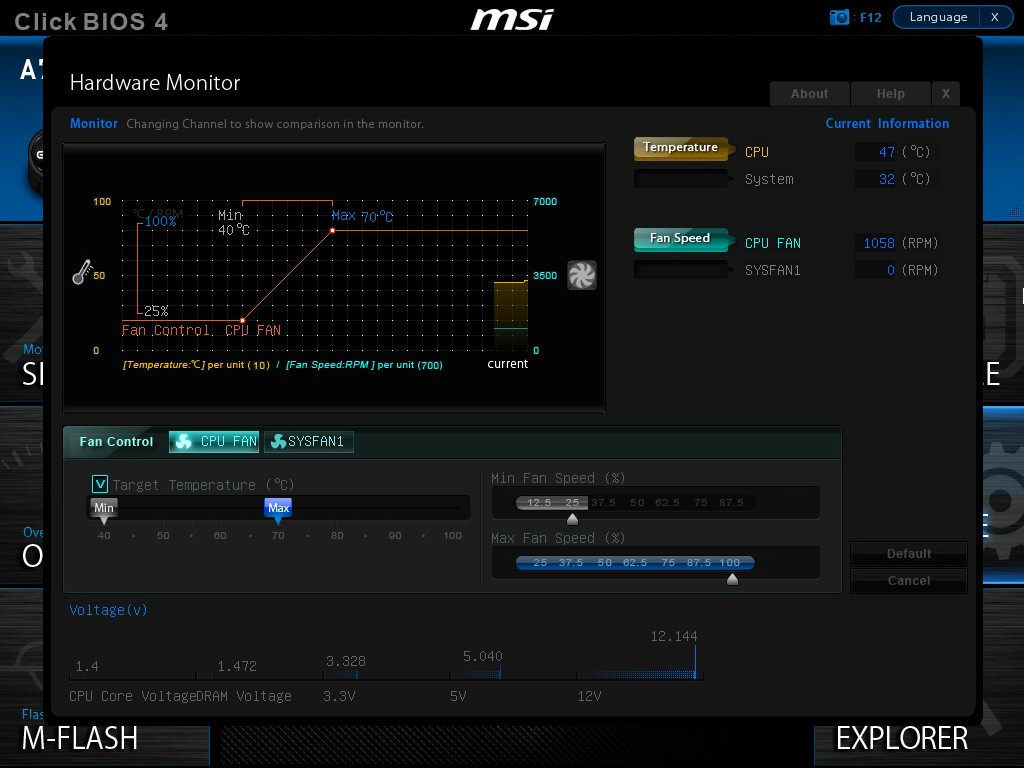Toggle the Target Temperature checkbox

click(x=100, y=484)
